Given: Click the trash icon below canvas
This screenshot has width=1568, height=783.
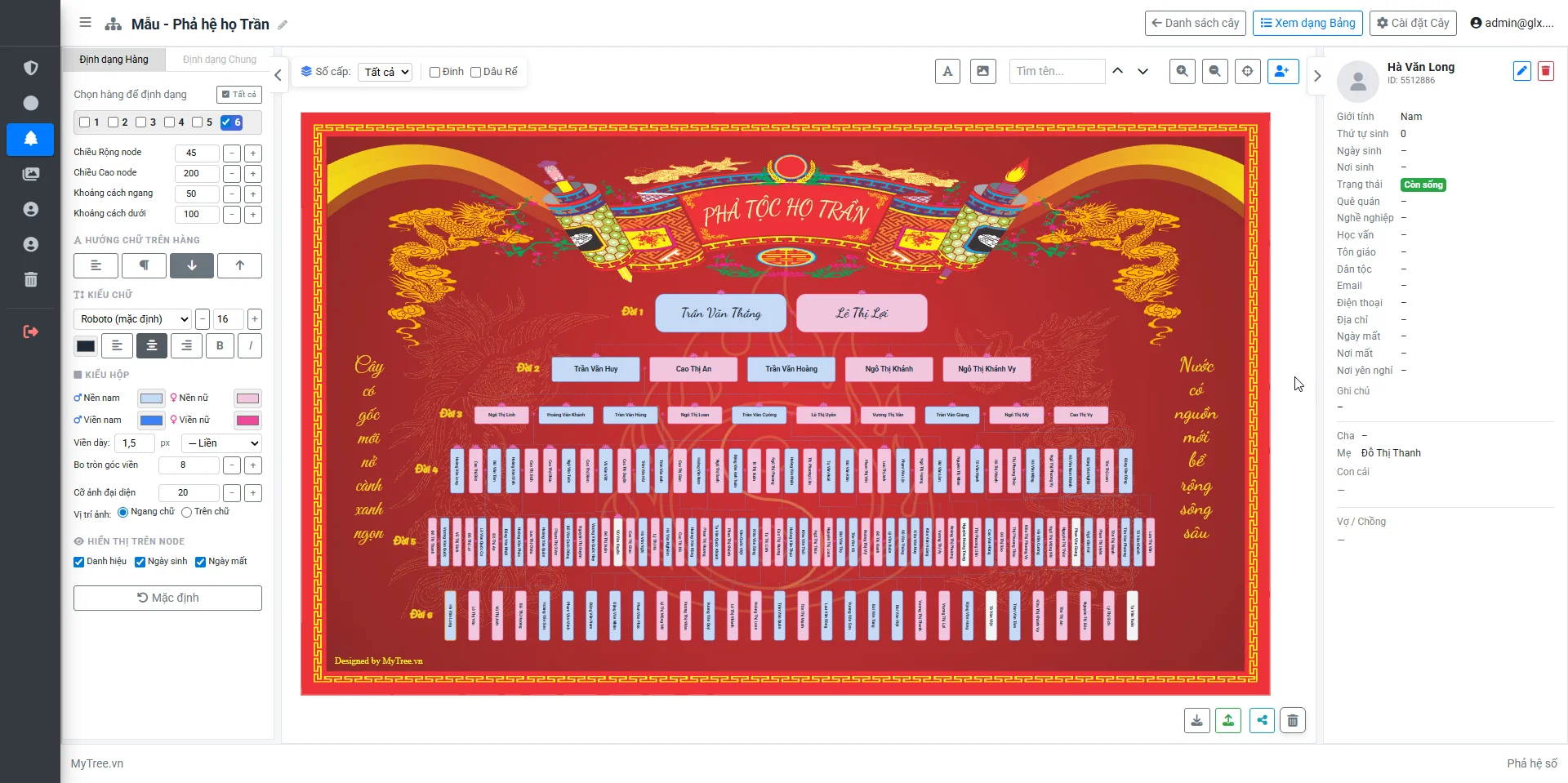Looking at the screenshot, I should [x=1293, y=720].
